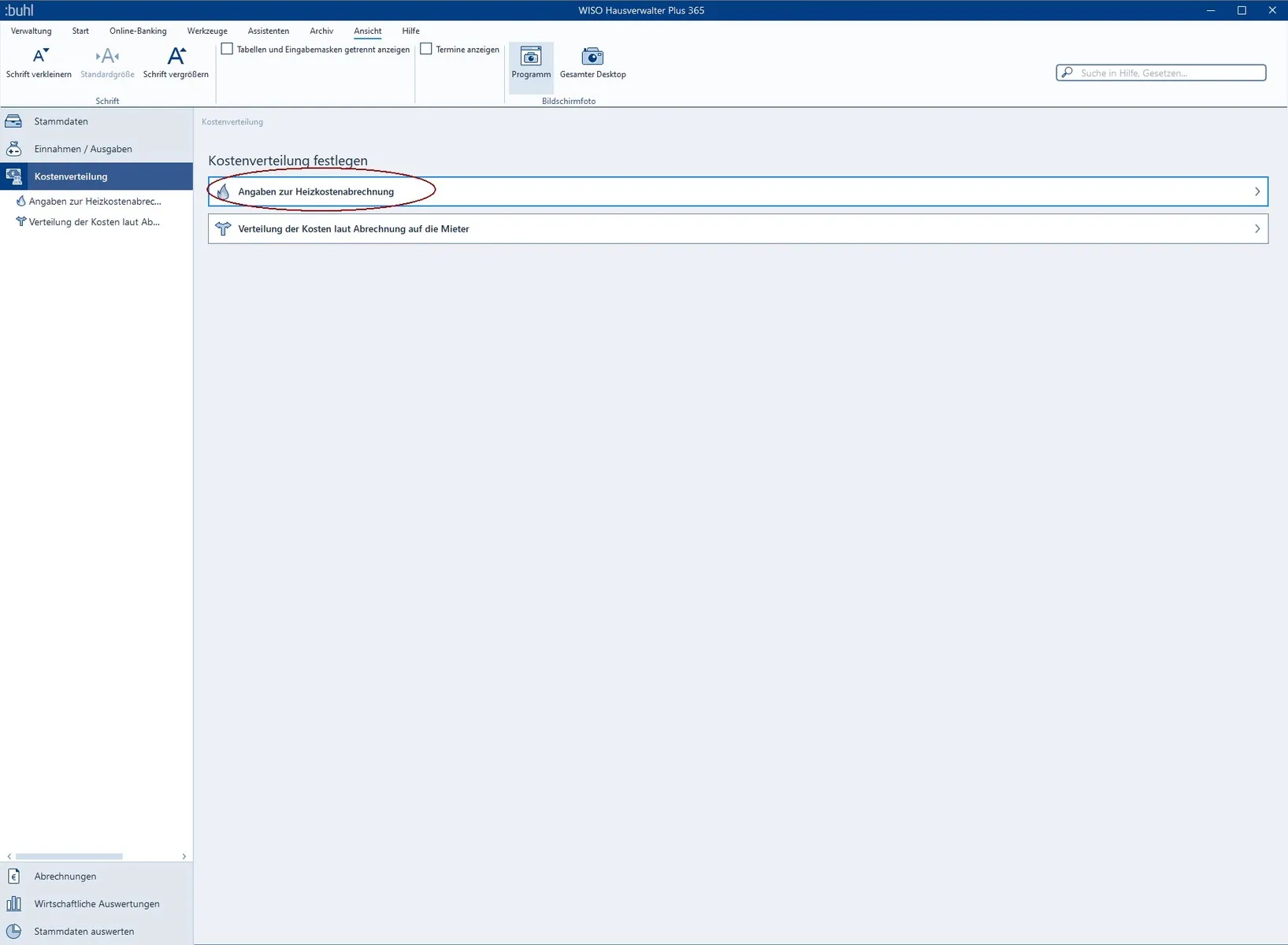Viewport: 1288px width, 945px height.
Task: Open Wirtschaftliche Auswertungen in sidebar
Action: pos(96,904)
